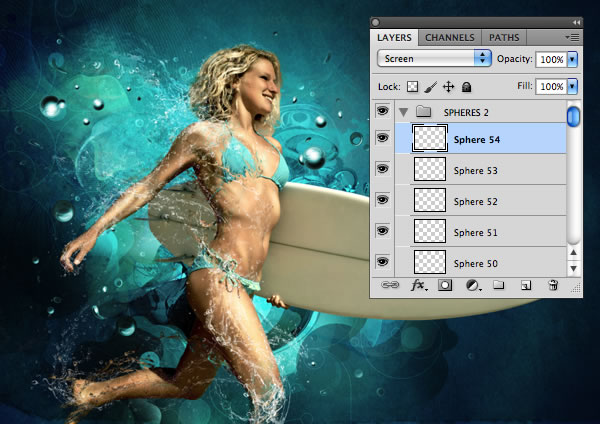The height and width of the screenshot is (424, 600).
Task: Add a layer mask
Action: click(x=445, y=285)
